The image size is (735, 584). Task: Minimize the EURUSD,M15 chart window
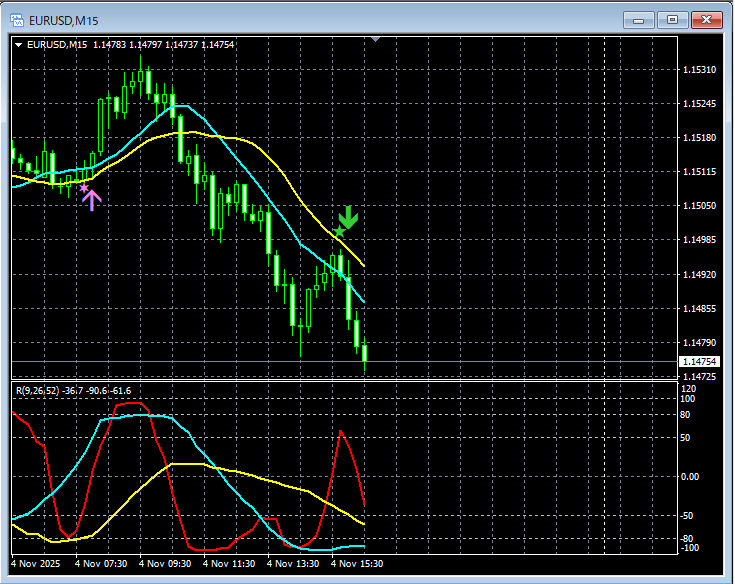point(638,20)
